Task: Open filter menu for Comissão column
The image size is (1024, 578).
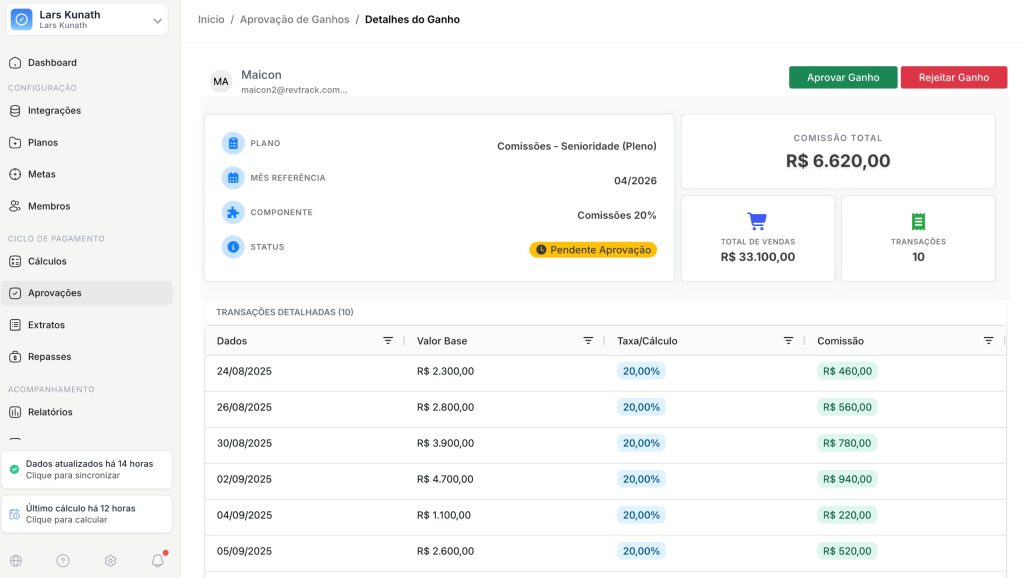Action: click(988, 341)
